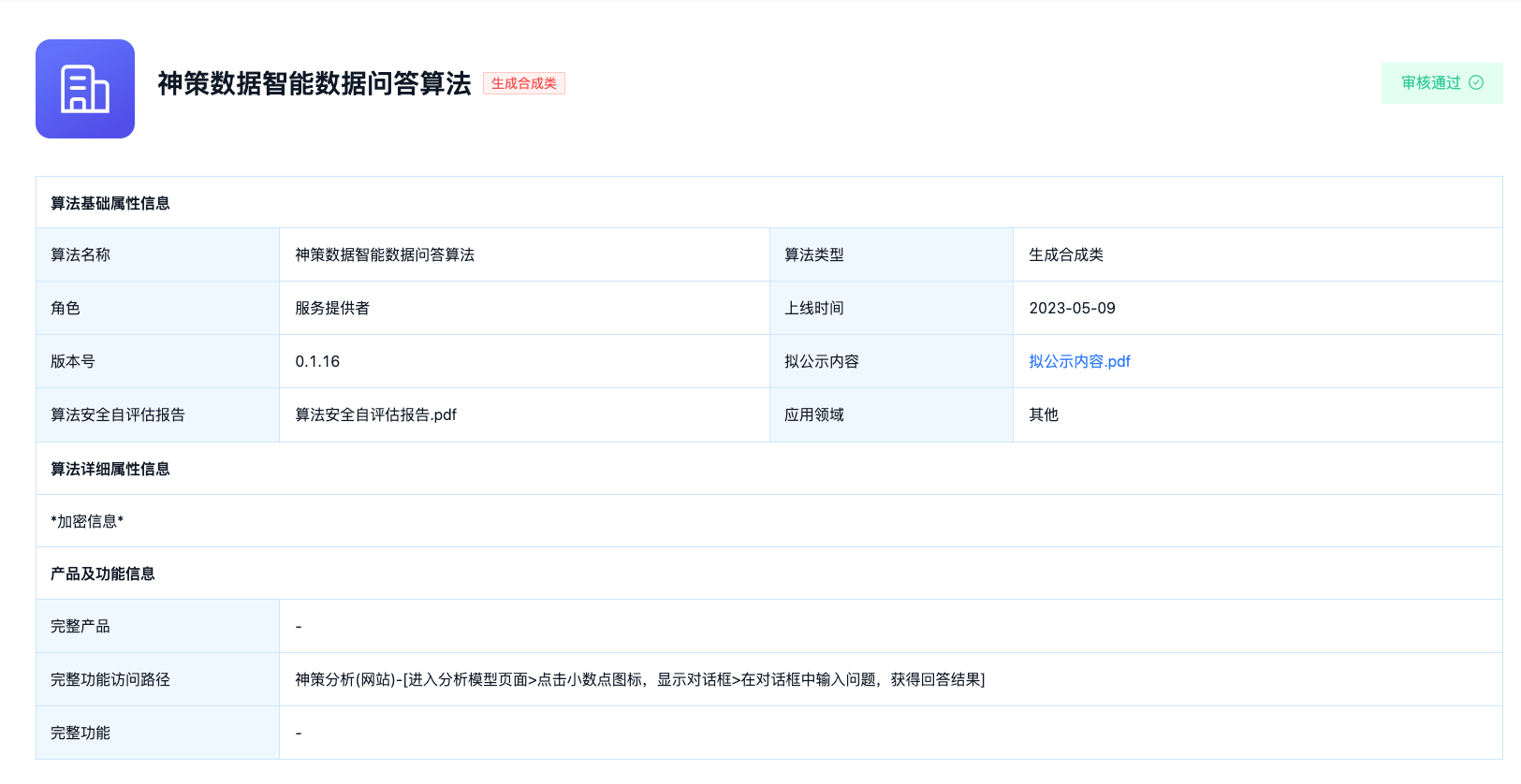Click the red 生成合成类 tag

524,83
